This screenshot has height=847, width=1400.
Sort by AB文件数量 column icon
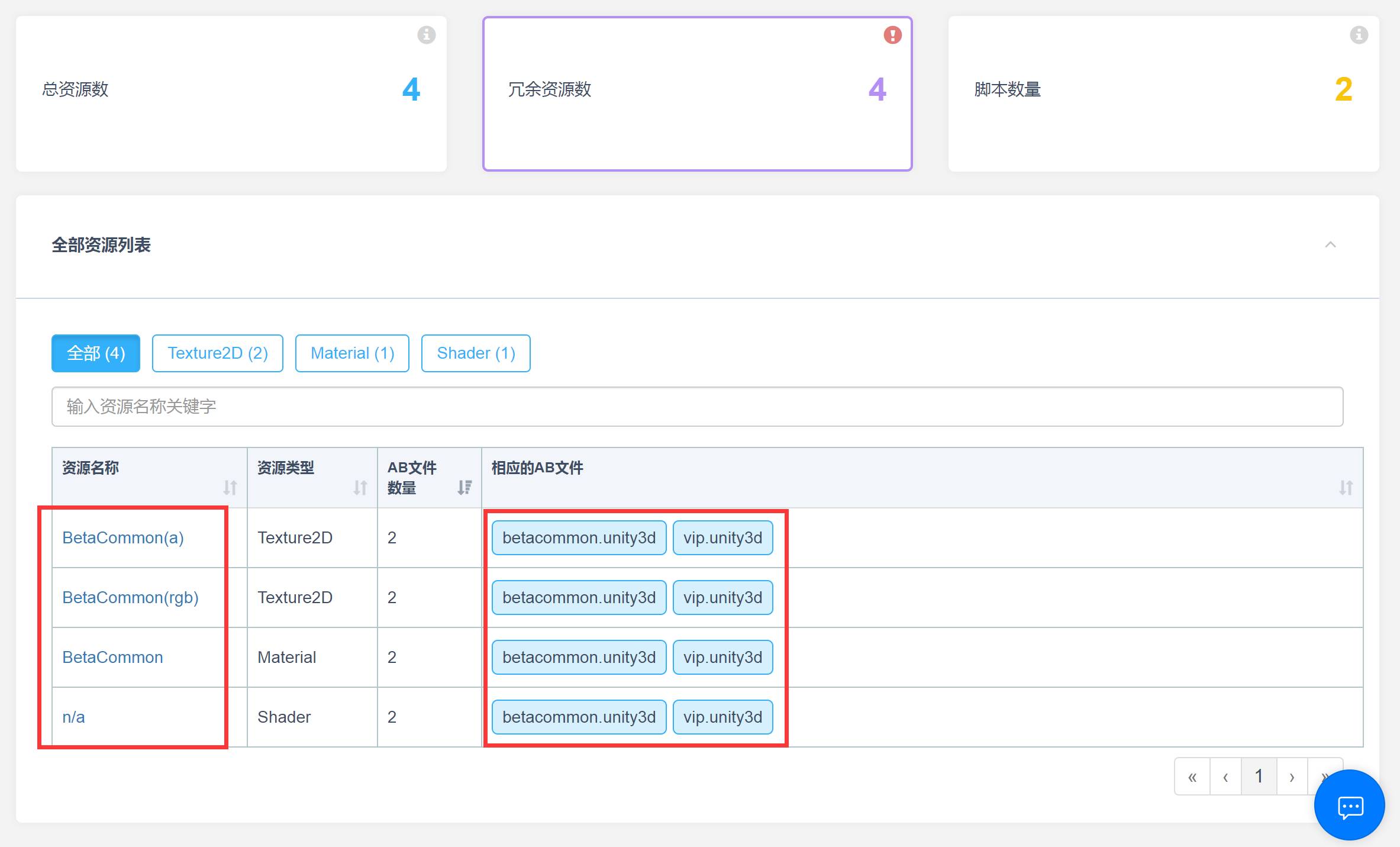point(464,488)
